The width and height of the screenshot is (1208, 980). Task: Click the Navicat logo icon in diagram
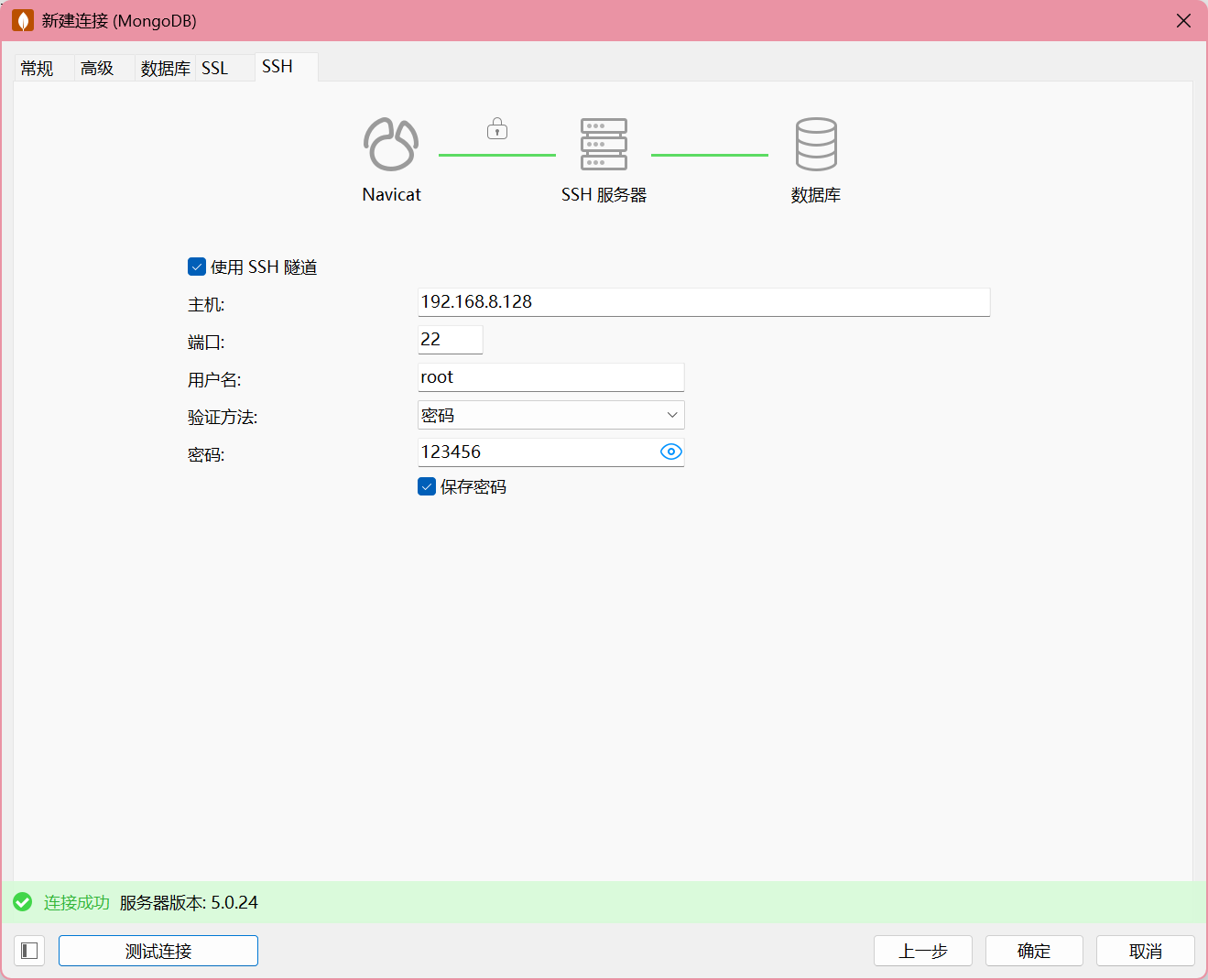391,144
